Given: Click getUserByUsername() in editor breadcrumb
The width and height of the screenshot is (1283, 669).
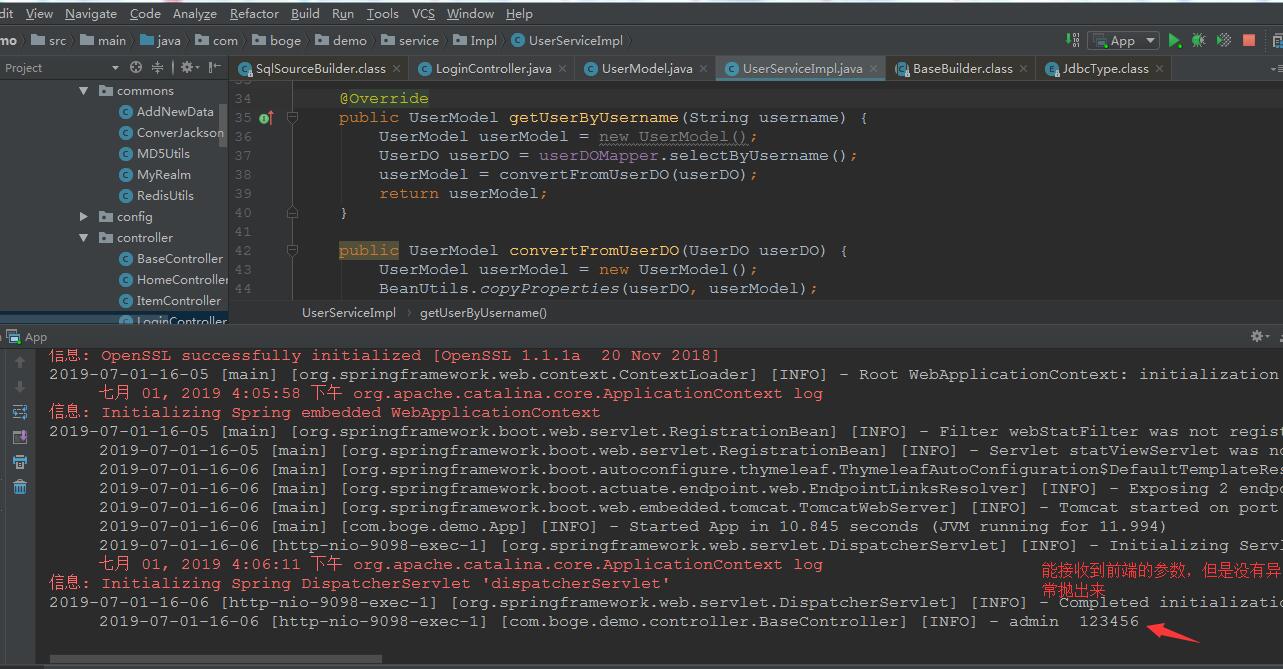Looking at the screenshot, I should [483, 313].
